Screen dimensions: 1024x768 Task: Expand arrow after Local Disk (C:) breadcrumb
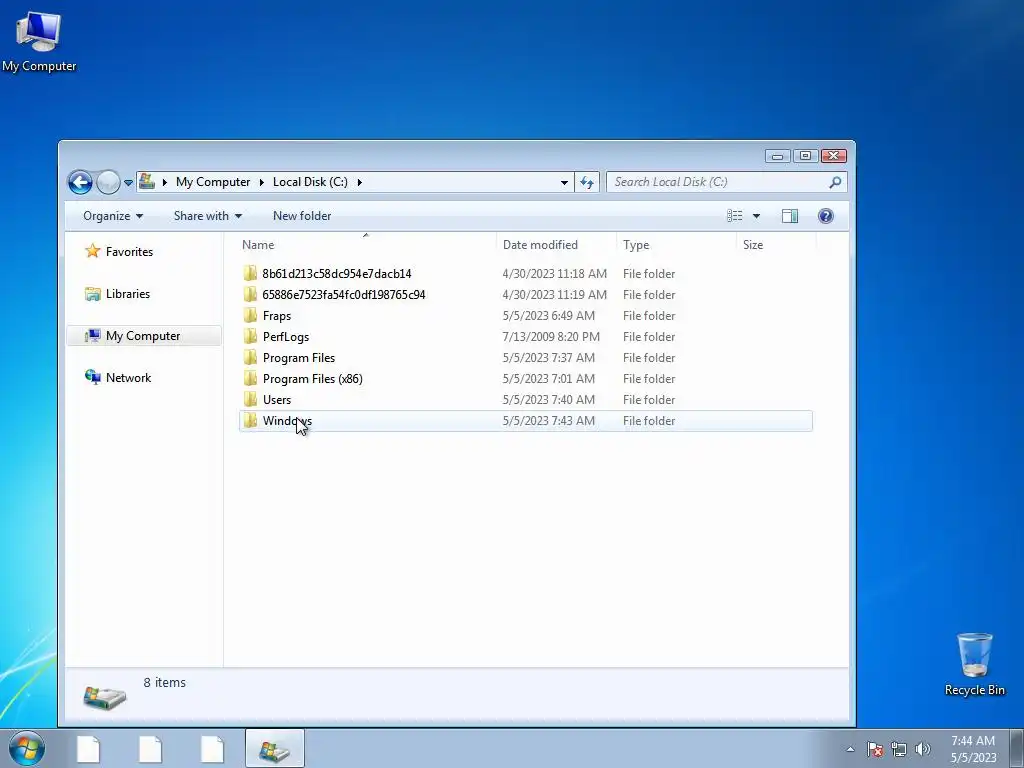pyautogui.click(x=359, y=182)
